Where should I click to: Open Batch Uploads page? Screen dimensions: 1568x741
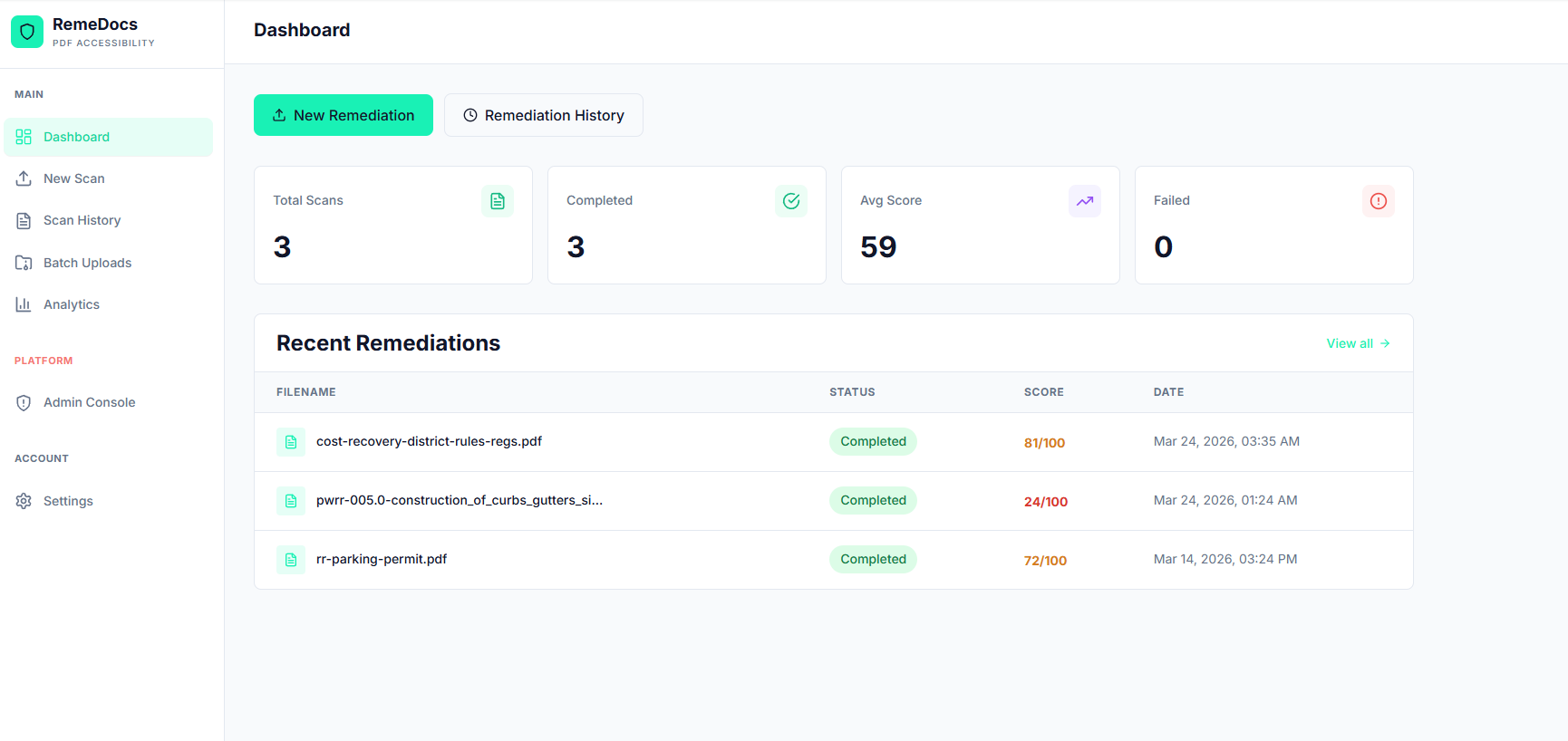(109, 263)
